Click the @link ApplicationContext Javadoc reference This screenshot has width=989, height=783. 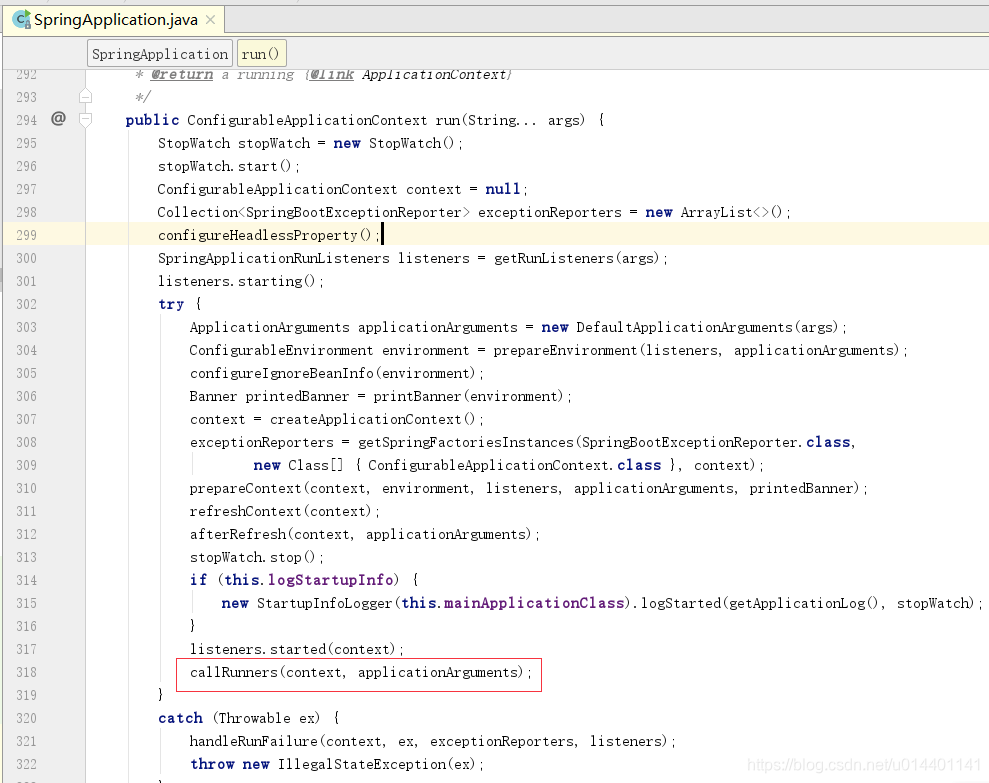tap(409, 74)
